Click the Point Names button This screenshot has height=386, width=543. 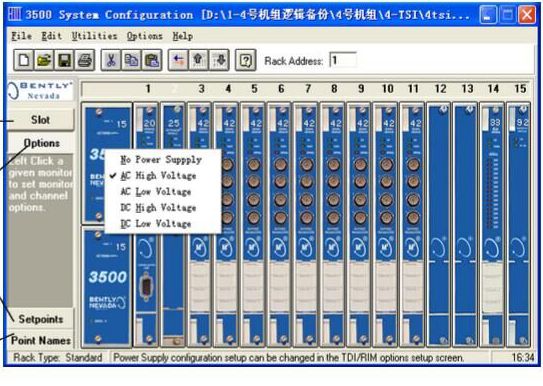tap(40, 340)
